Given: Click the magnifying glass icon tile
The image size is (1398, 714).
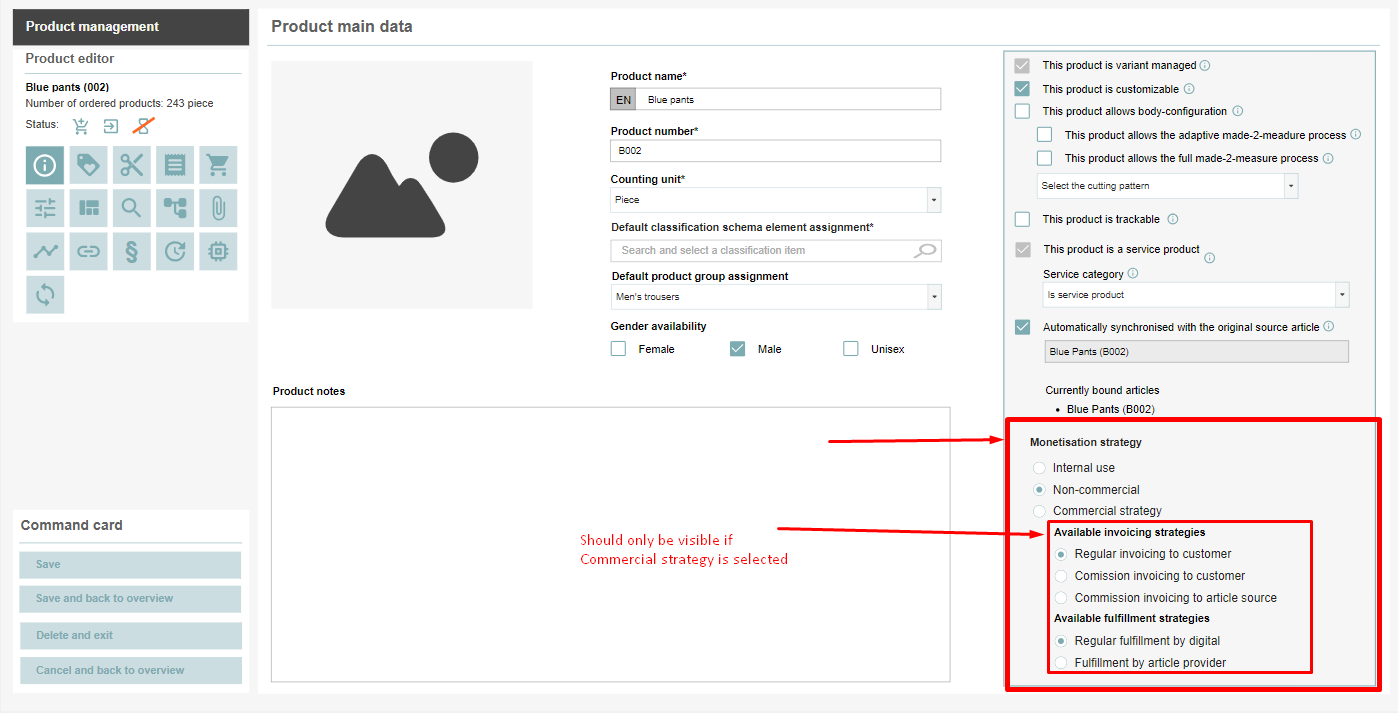Looking at the screenshot, I should coord(132,208).
